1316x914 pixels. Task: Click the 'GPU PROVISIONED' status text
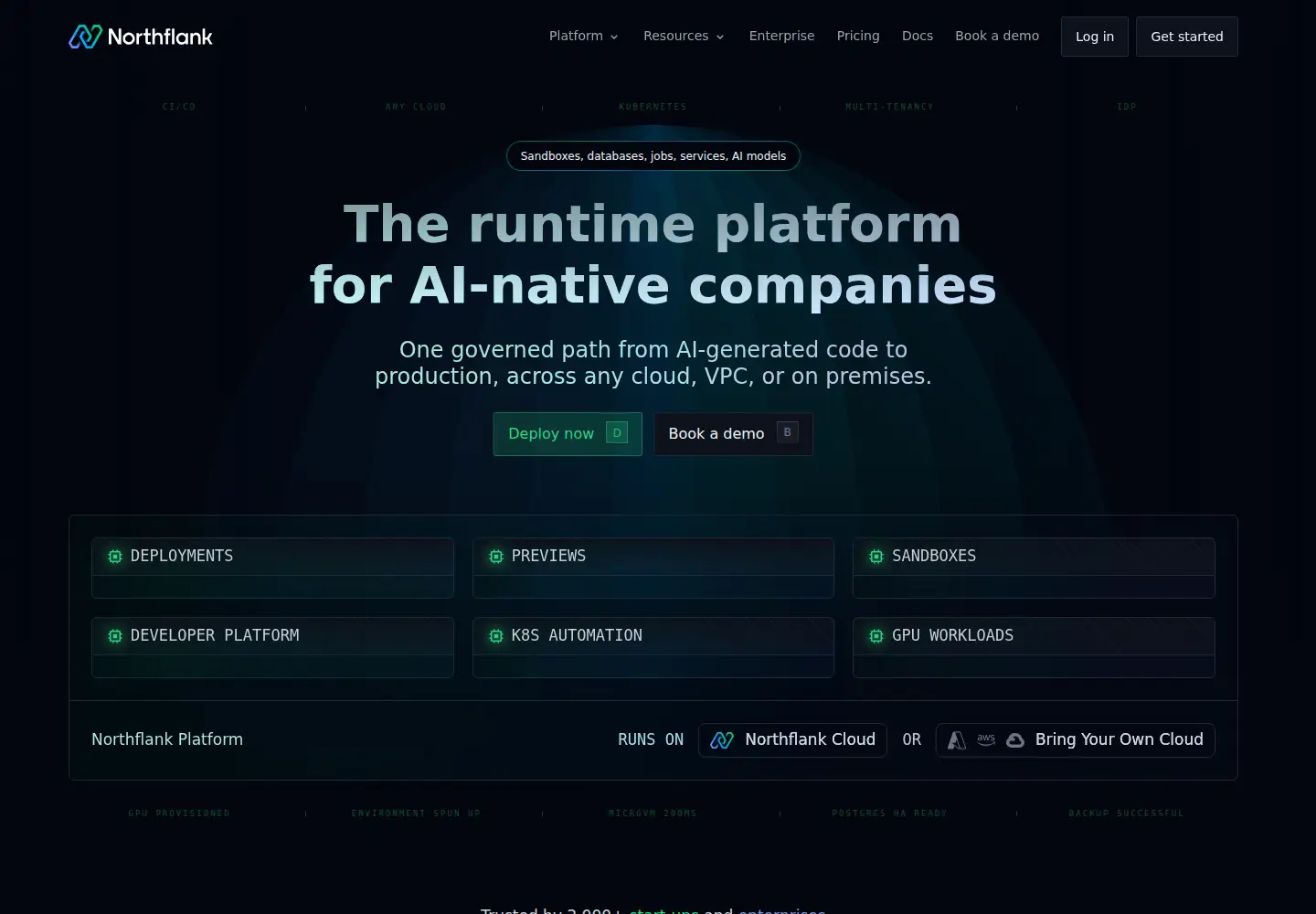pyautogui.click(x=179, y=813)
